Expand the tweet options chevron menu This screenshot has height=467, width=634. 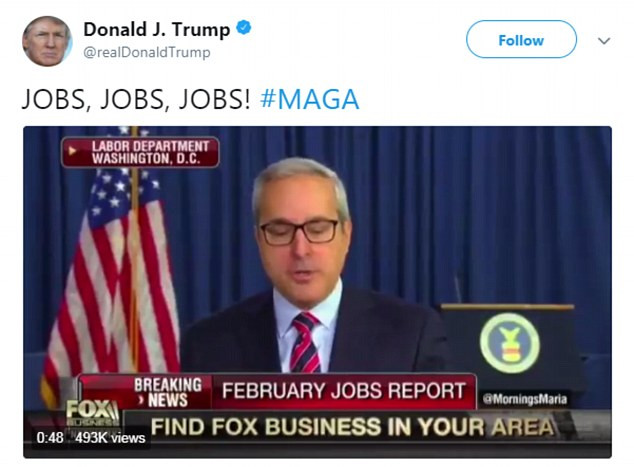coord(604,41)
